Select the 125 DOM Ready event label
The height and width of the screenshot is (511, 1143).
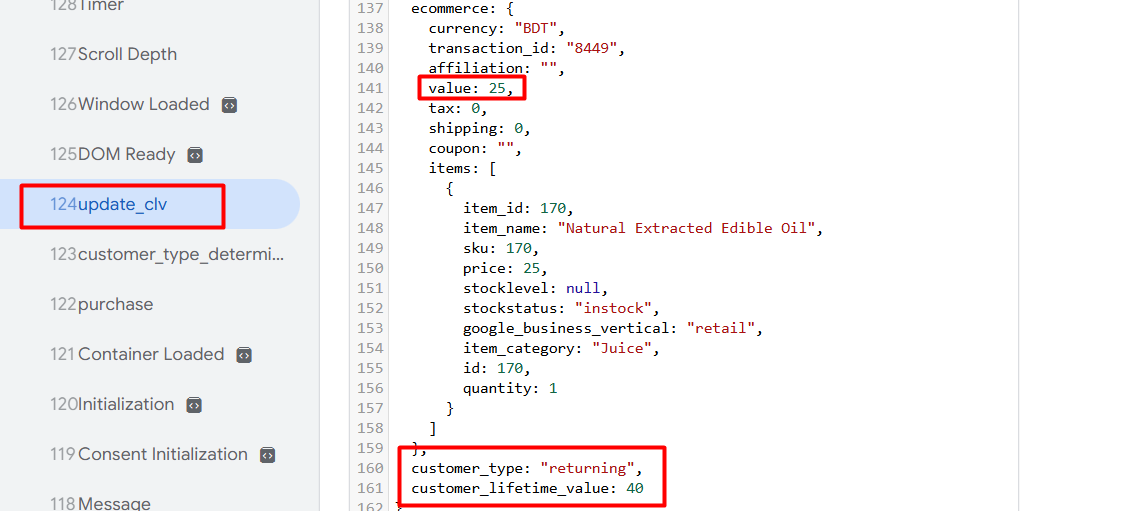pyautogui.click(x=113, y=154)
